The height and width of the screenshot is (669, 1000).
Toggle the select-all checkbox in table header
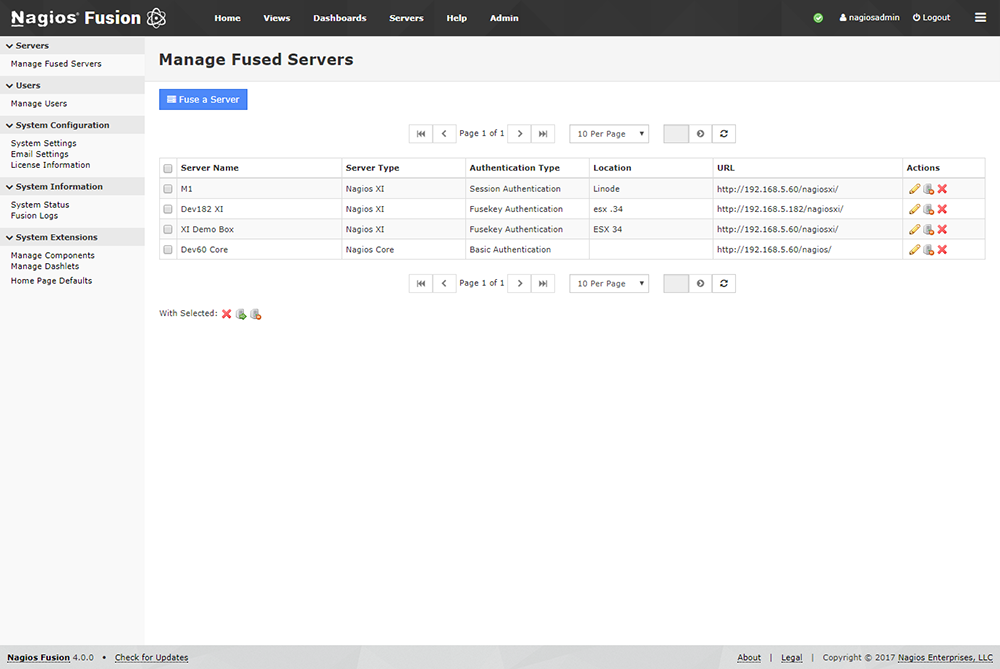click(168, 168)
